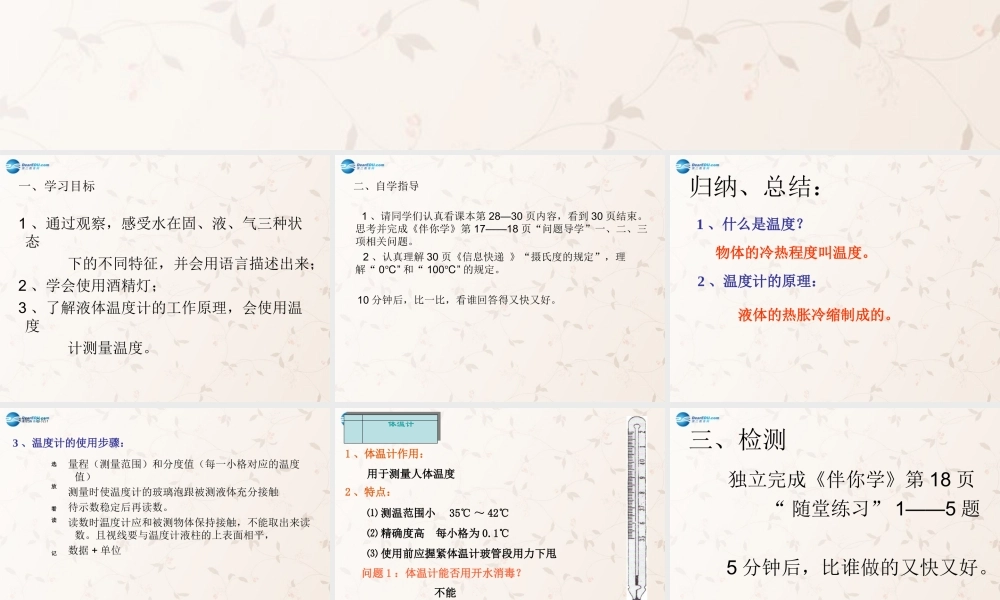Image resolution: width=1000 pixels, height=600 pixels.
Task: Click '⑵ 精确度高 每小格为 0.1℃'
Action: click(438, 533)
